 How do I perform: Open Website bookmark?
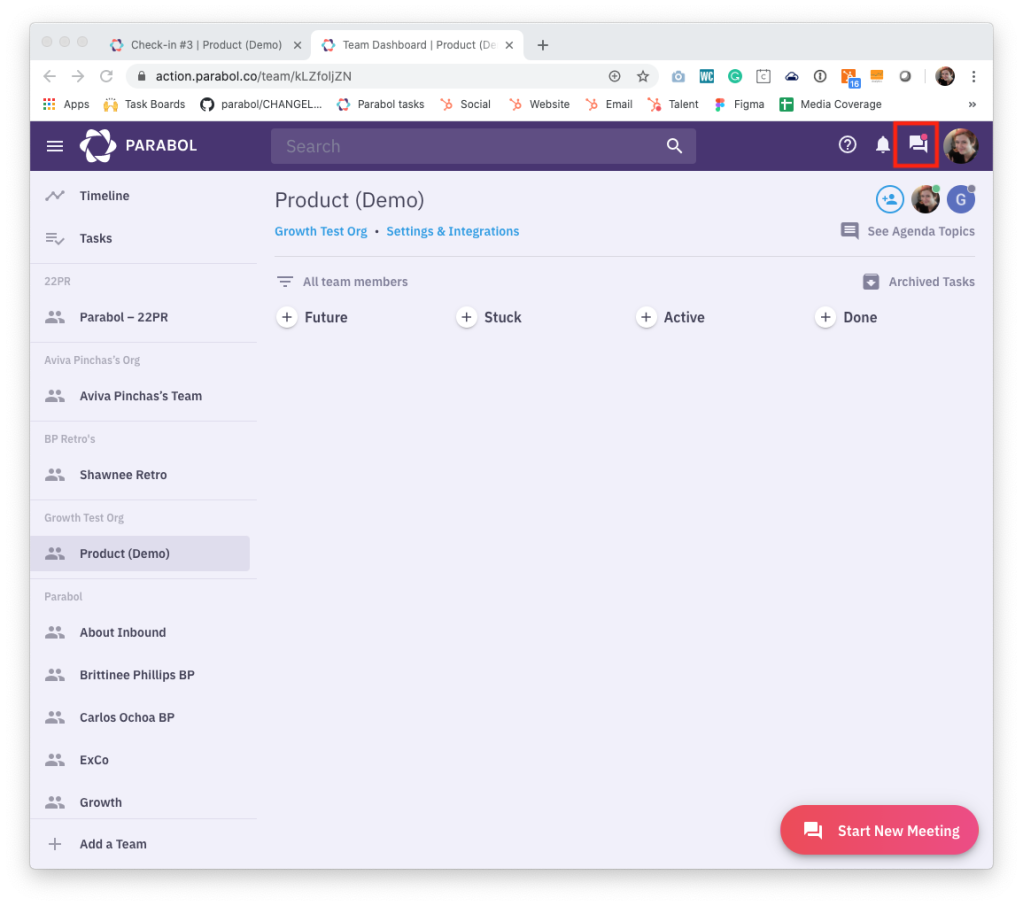click(539, 104)
